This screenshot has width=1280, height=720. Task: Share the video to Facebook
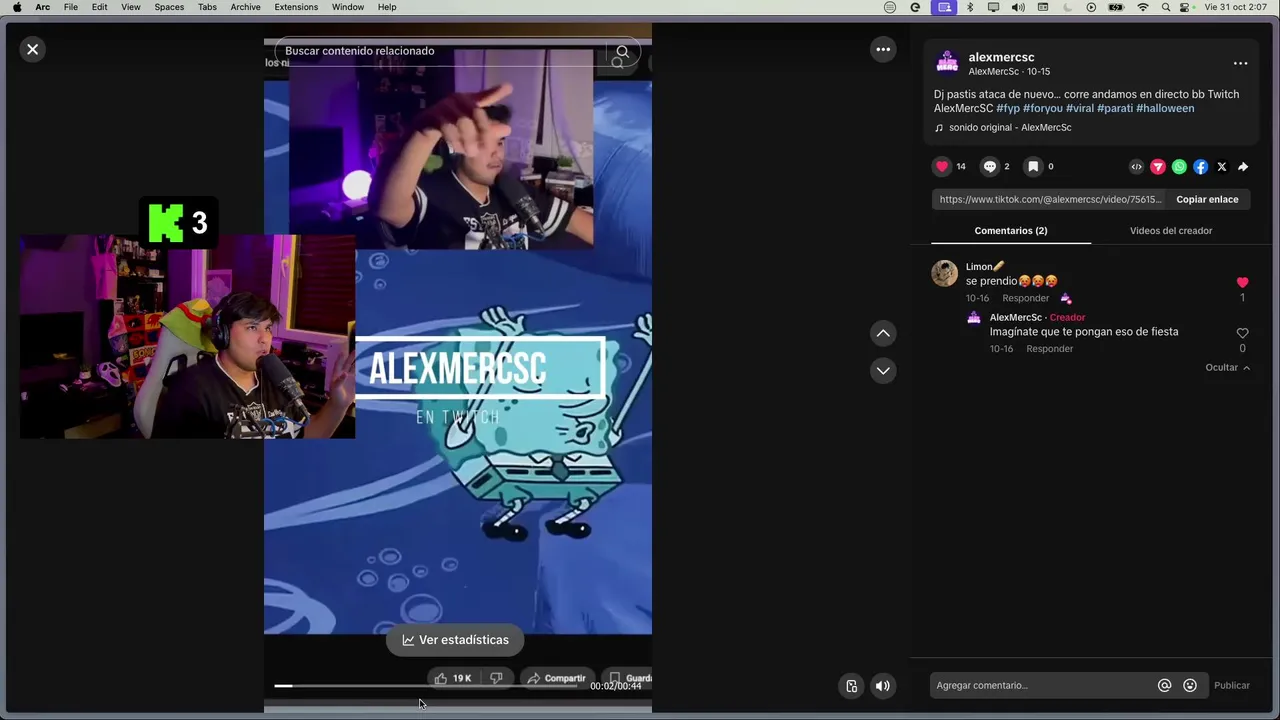coord(1200,167)
